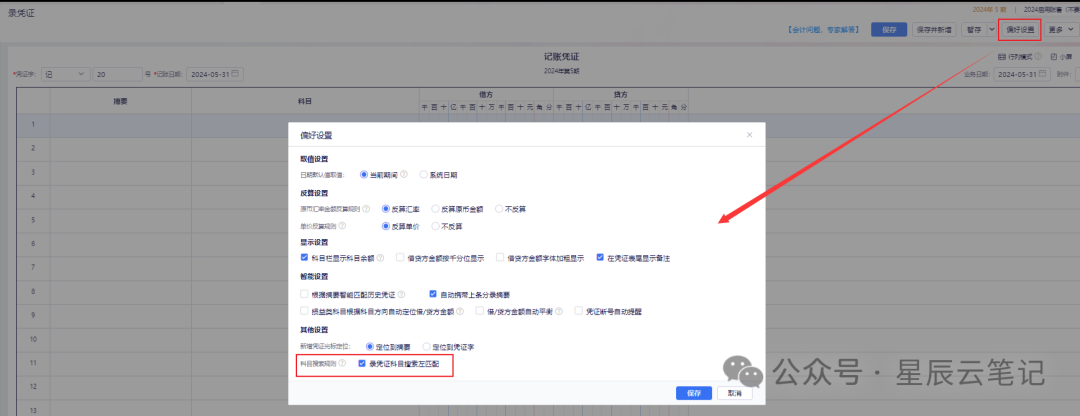Click row number 11 in voucher table
1080x416 pixels.
coord(33,362)
